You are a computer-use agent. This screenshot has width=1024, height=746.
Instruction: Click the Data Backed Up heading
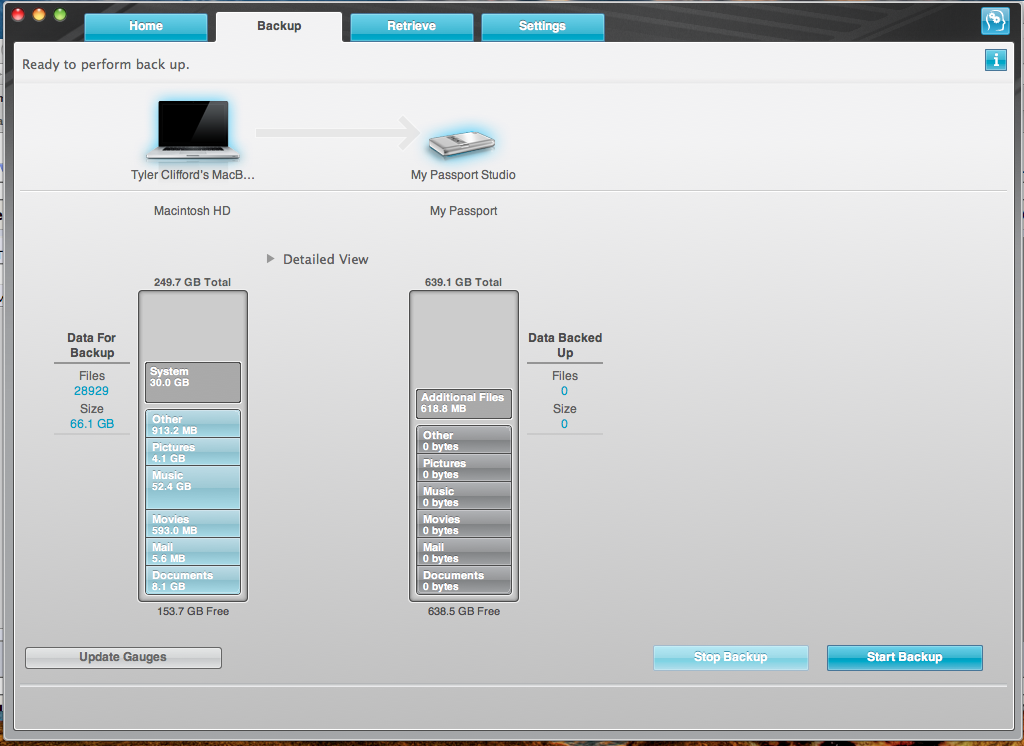coord(565,345)
